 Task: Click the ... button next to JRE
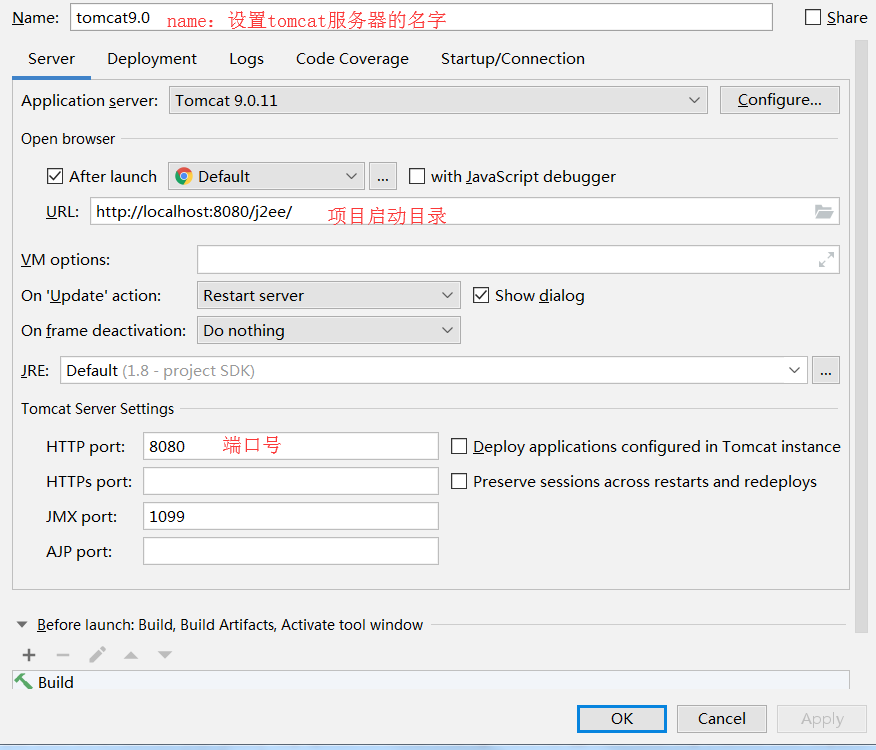pos(826,371)
